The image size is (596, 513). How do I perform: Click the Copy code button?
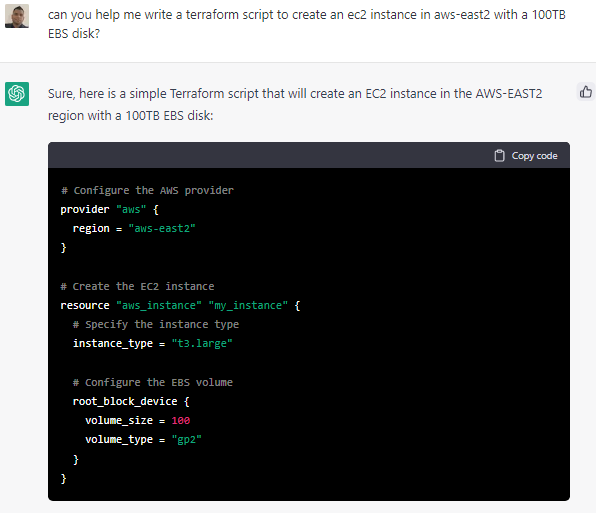[526, 155]
